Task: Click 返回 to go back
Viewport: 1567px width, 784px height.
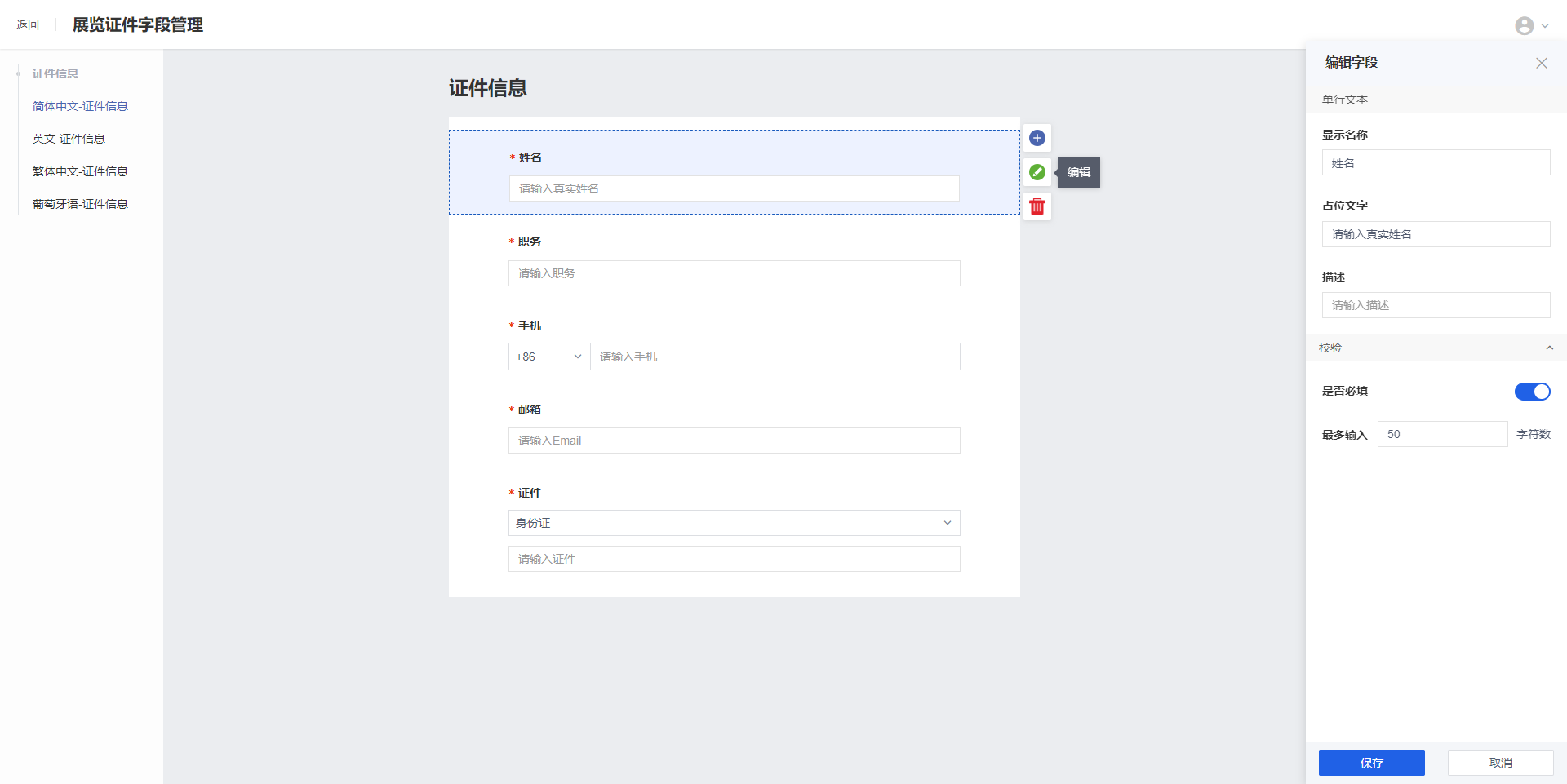Action: 28,25
